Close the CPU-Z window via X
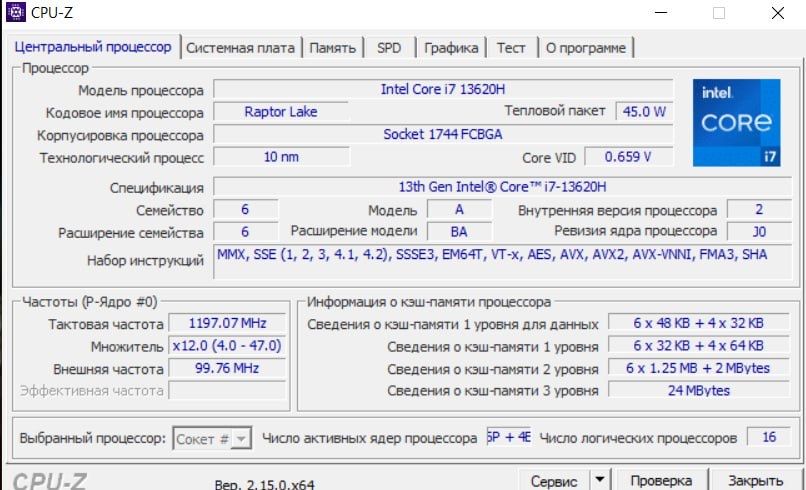Screen dimensions: 806x490 [778, 12]
